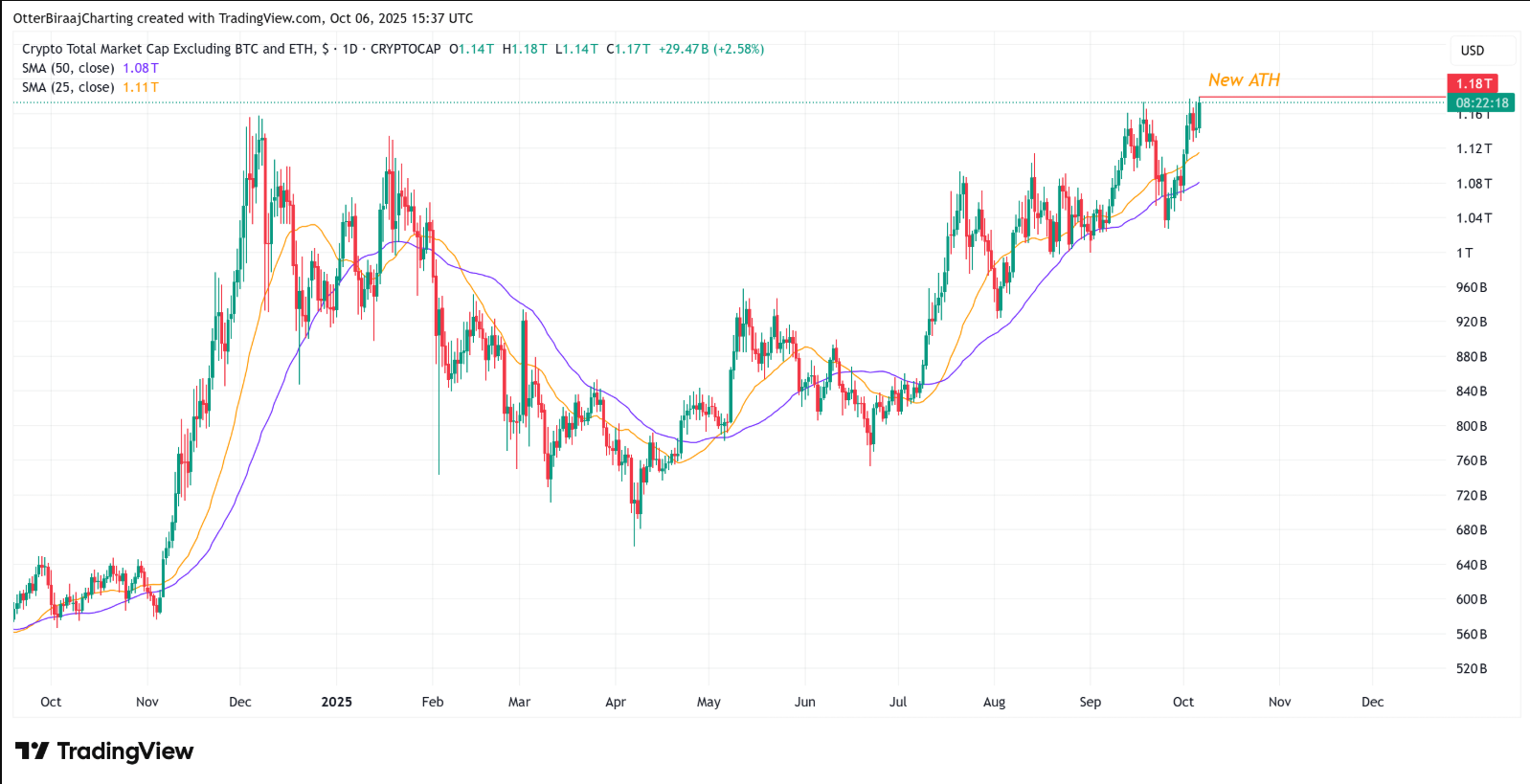Viewport: 1530px width, 784px height.
Task: Click the Feb label on time axis
Action: tap(433, 702)
